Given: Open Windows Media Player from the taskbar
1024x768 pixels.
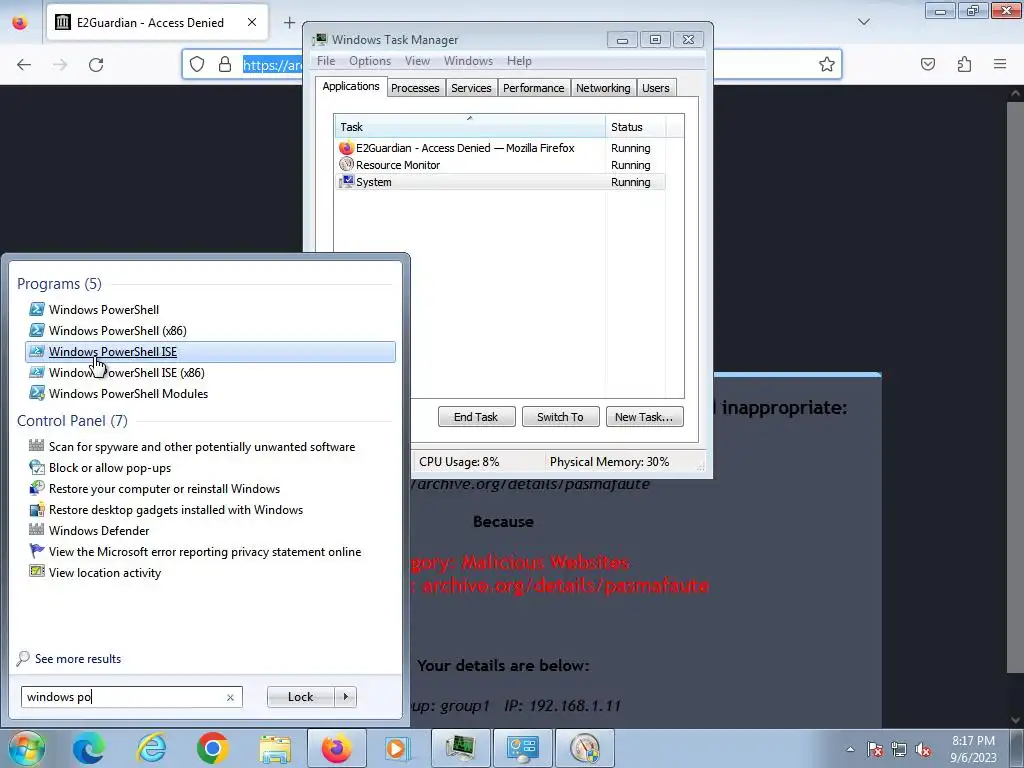Looking at the screenshot, I should coord(396,748).
